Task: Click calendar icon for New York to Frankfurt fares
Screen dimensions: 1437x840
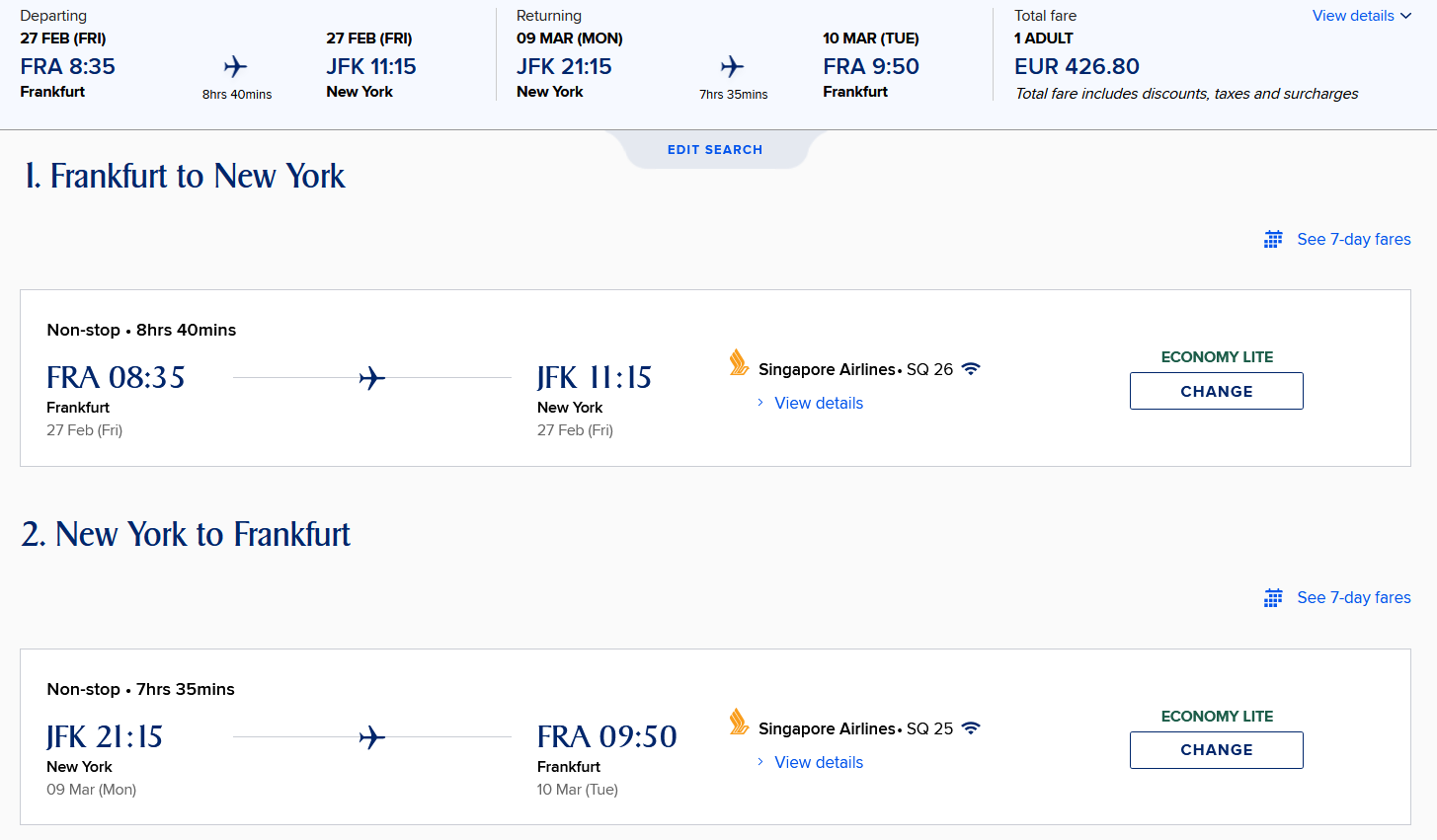Action: (x=1274, y=597)
